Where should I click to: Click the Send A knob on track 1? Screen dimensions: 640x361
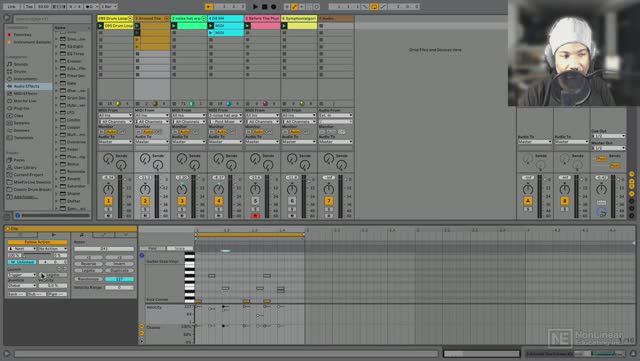(108, 158)
